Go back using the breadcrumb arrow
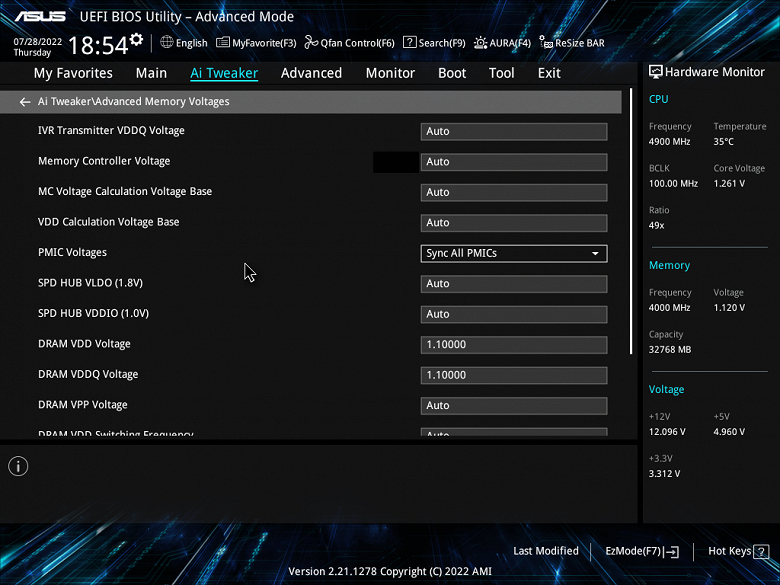The height and width of the screenshot is (585, 780). click(24, 102)
